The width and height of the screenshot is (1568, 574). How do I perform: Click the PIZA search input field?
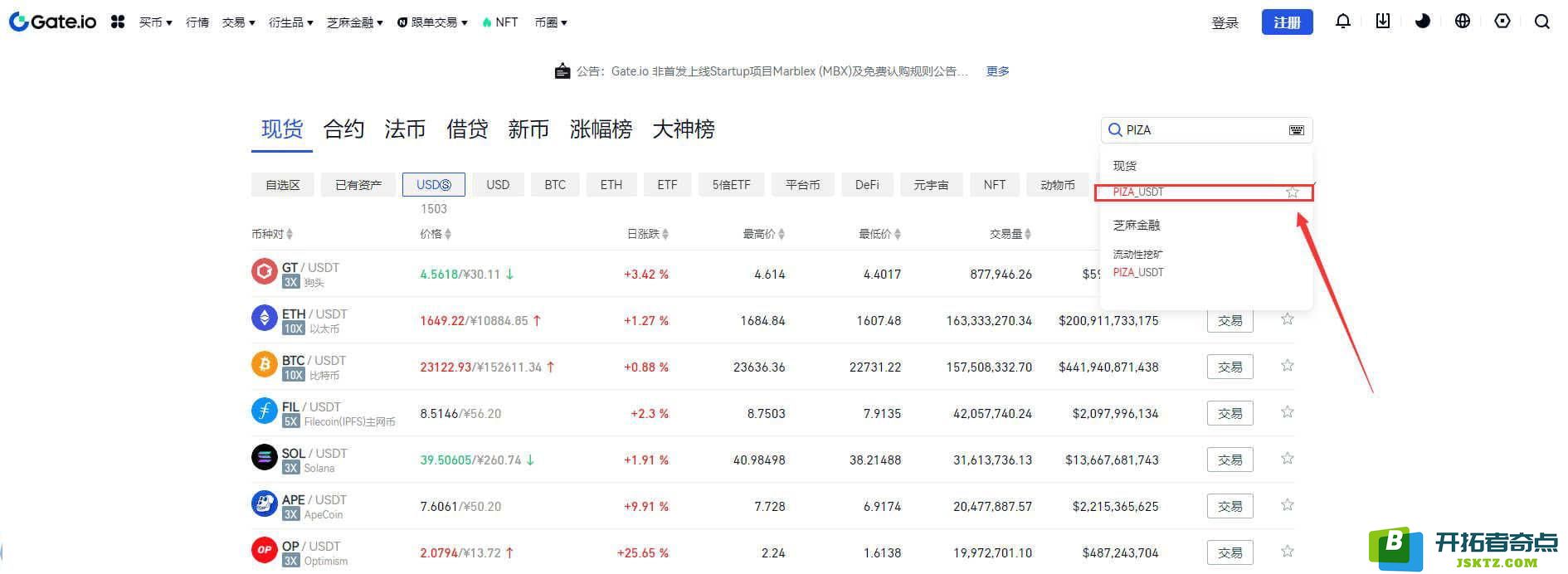[1206, 130]
